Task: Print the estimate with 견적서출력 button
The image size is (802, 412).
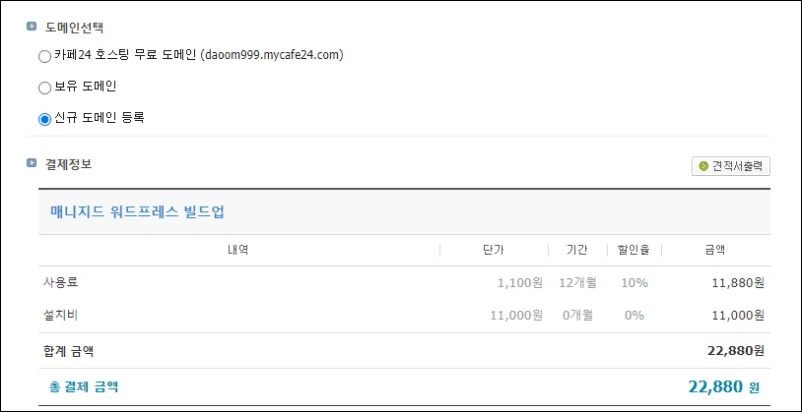Action: point(731,166)
